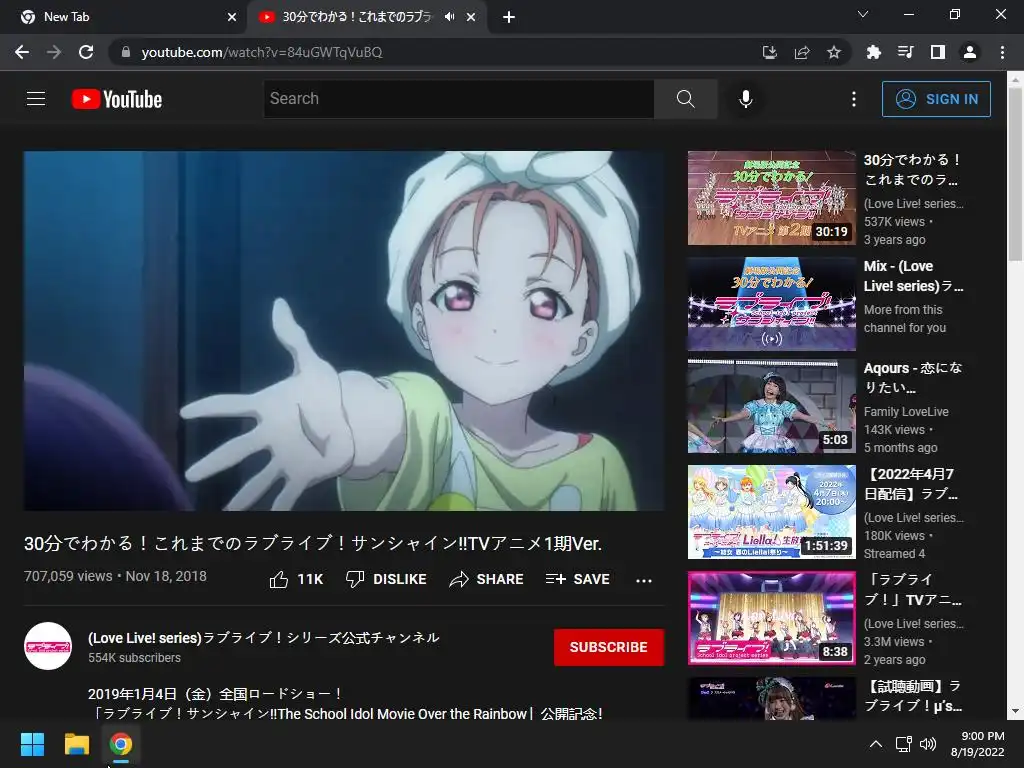Image resolution: width=1024 pixels, height=768 pixels.
Task: Go forward in browser history
Action: point(54,52)
